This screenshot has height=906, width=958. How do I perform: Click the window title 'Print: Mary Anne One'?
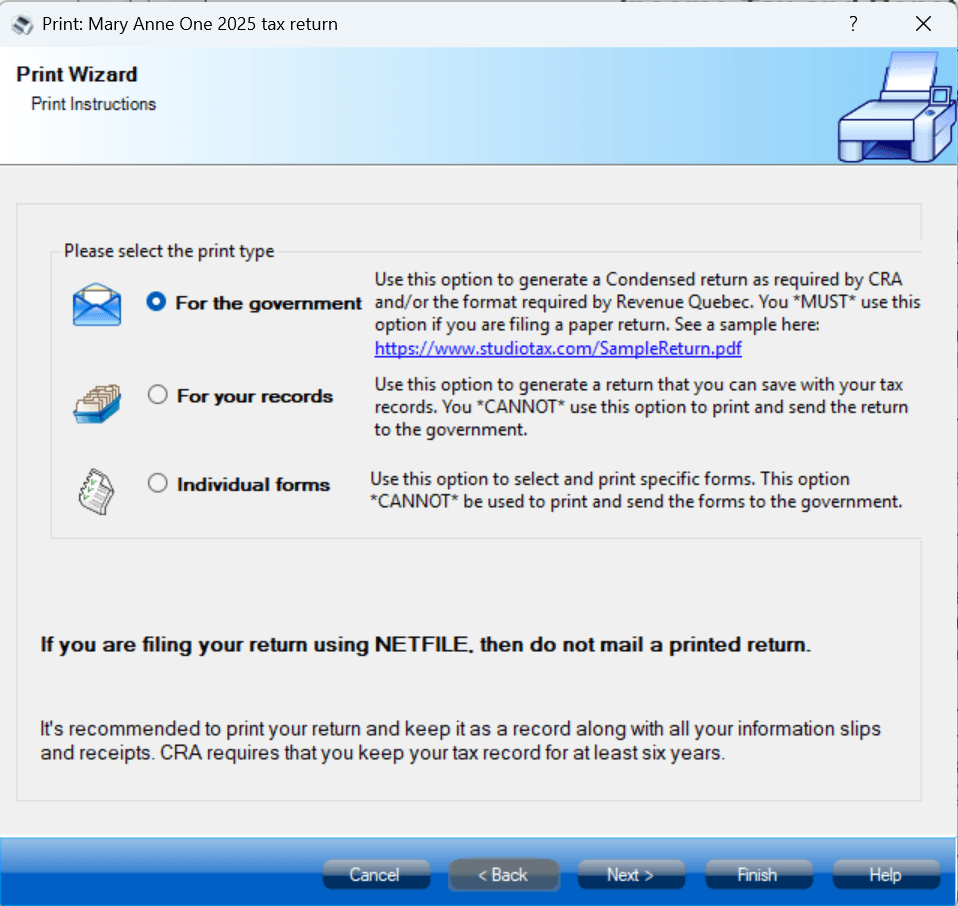point(190,24)
